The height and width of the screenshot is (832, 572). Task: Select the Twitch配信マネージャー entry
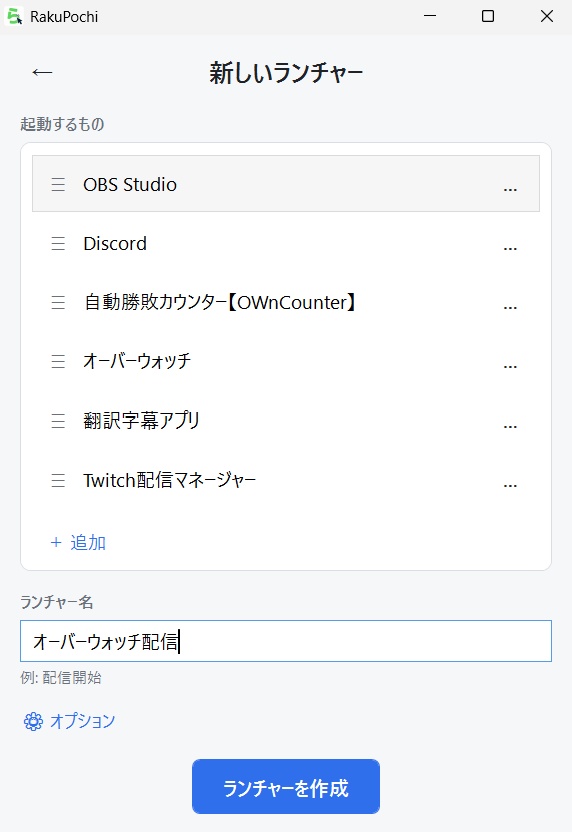tap(286, 480)
